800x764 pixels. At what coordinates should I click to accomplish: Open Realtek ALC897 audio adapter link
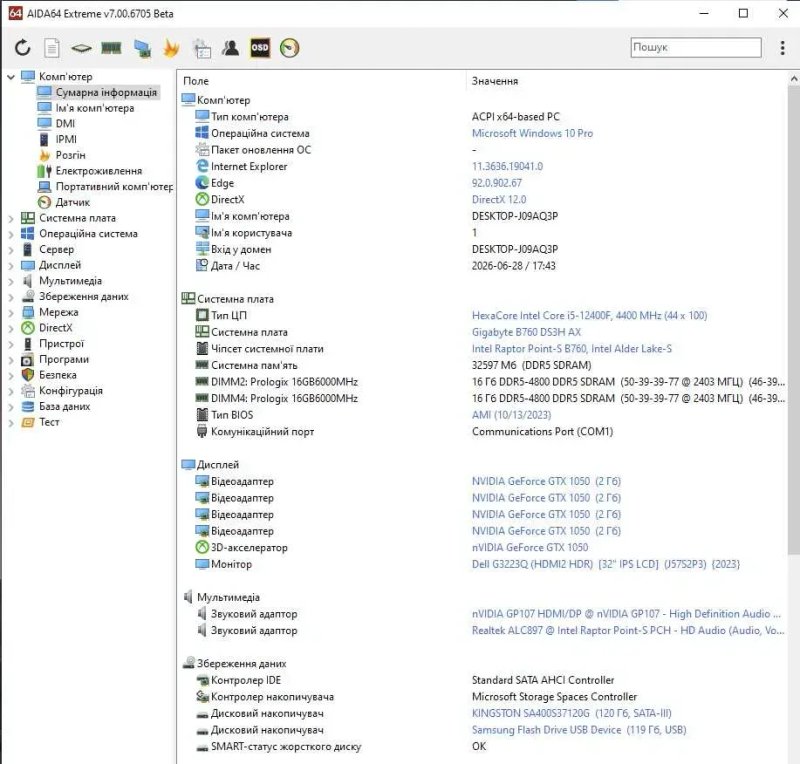[628, 630]
